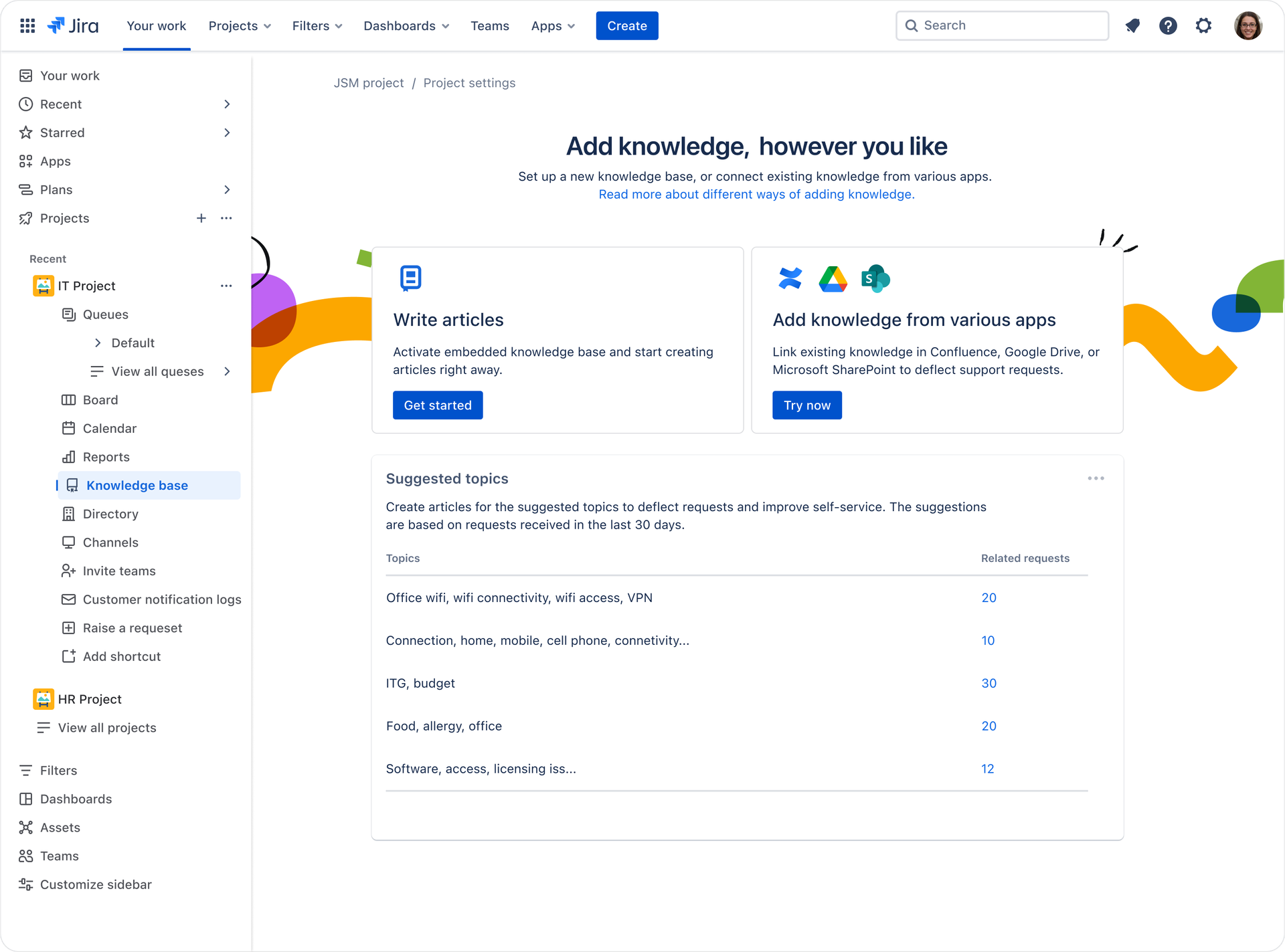The width and height of the screenshot is (1285, 952).
Task: Click the Write articles knowledge base icon
Action: (411, 278)
